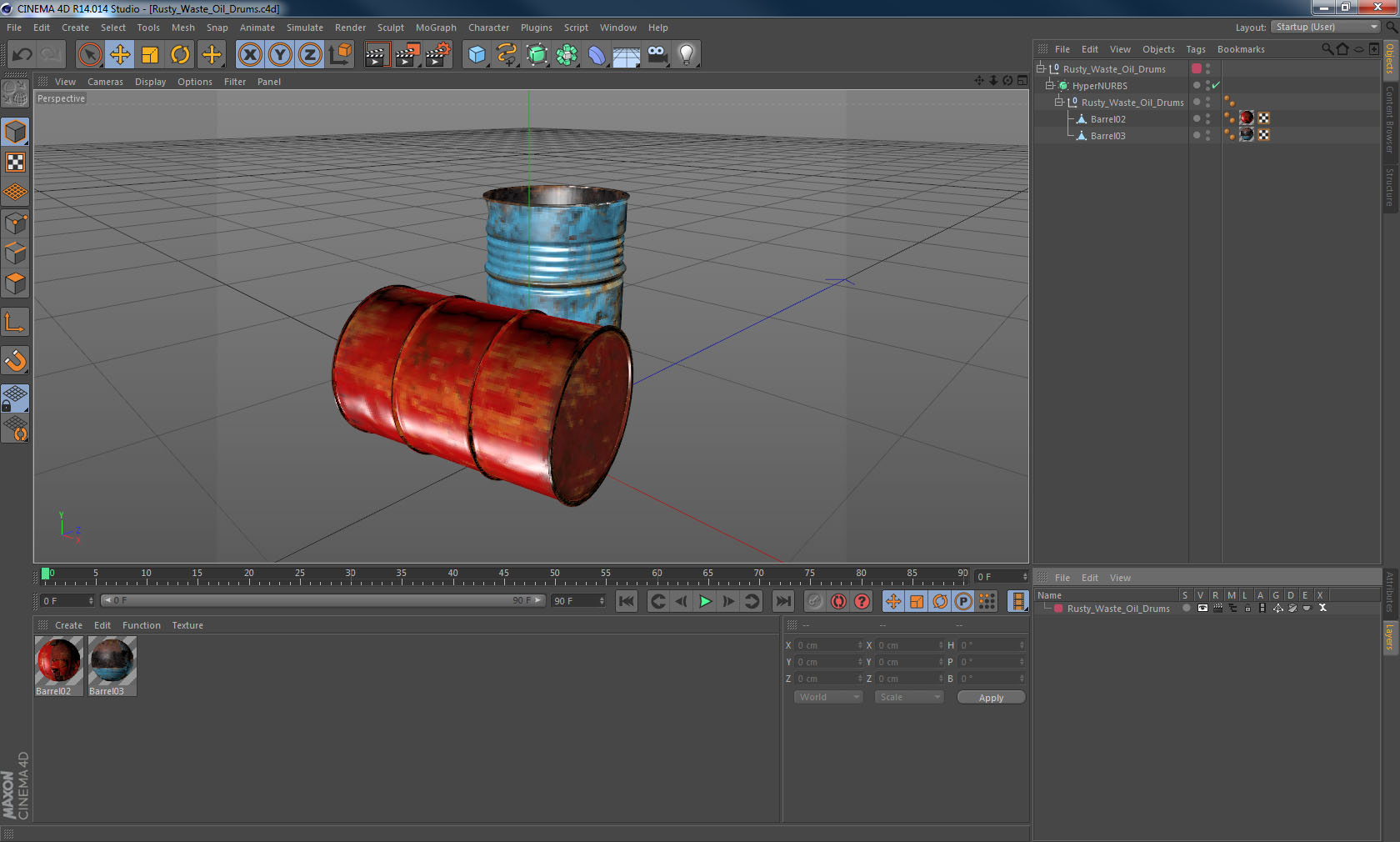Toggle Barrel02 visibility dots
The width and height of the screenshot is (1400, 842).
(x=1207, y=118)
